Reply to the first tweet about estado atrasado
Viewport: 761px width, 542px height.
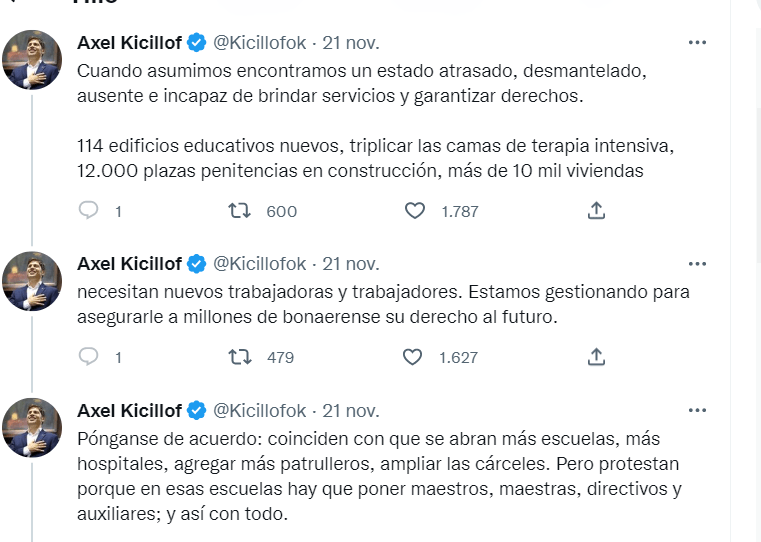pyautogui.click(x=89, y=211)
